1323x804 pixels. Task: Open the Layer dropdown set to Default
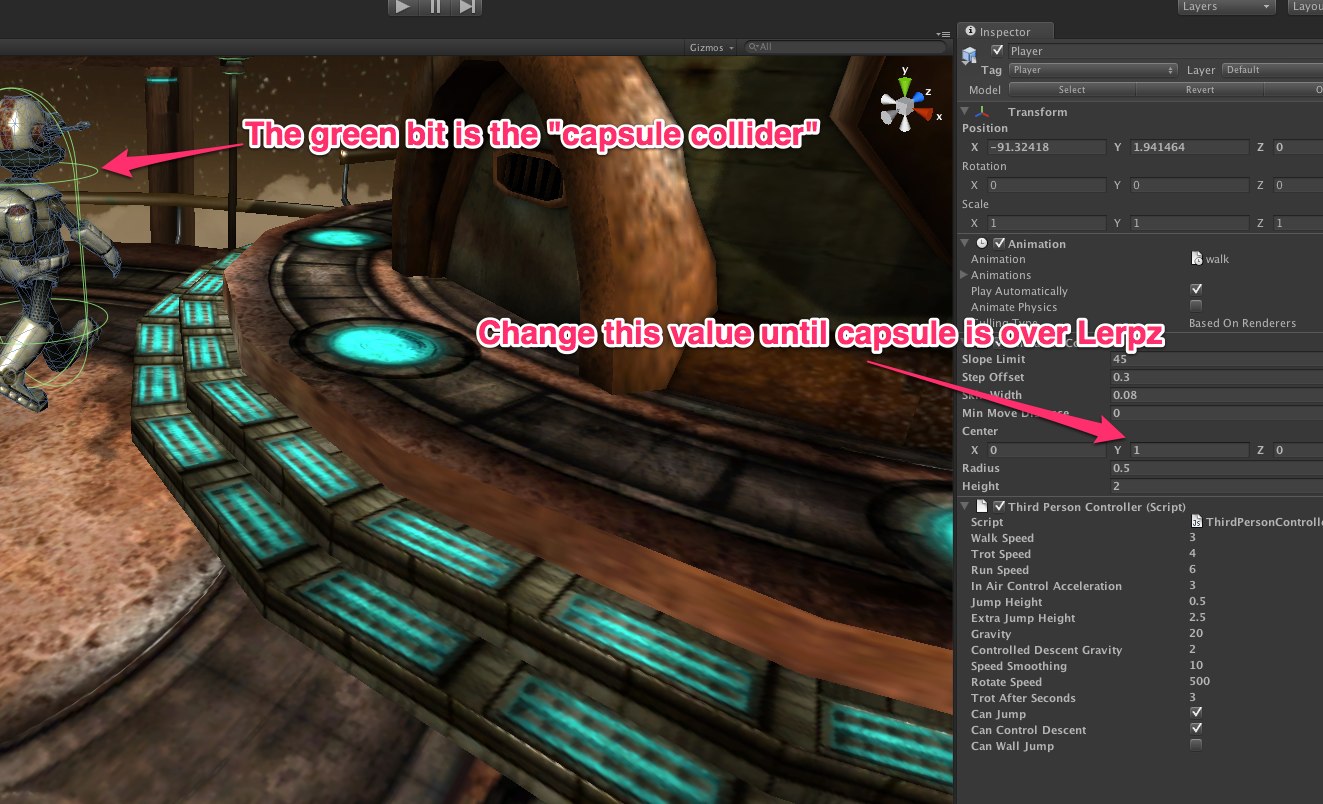click(1272, 69)
